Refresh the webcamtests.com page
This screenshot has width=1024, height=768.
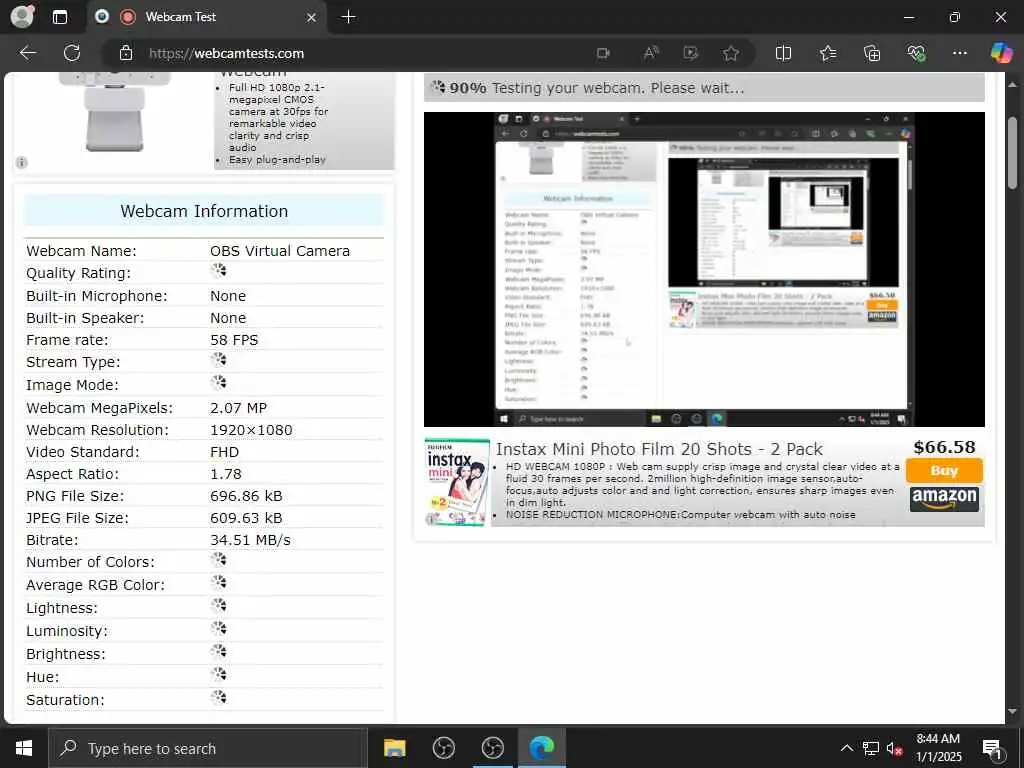pos(72,53)
